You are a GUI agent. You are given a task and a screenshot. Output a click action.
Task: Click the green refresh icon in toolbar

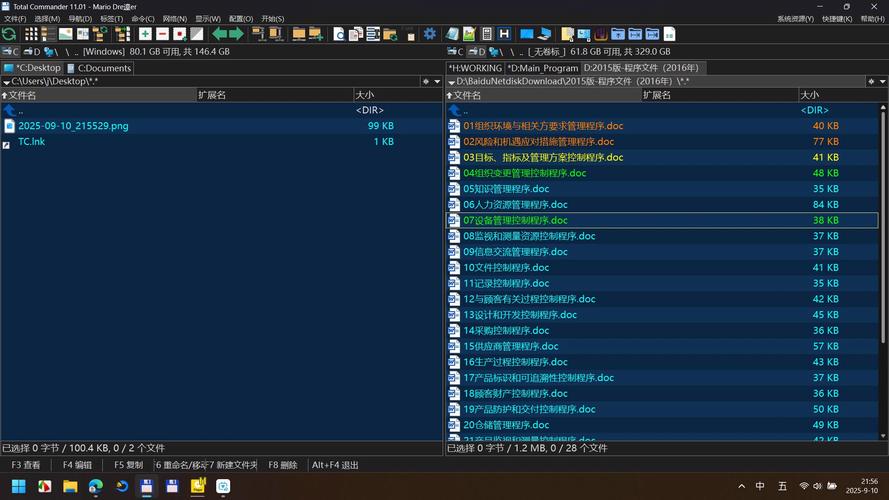9,34
